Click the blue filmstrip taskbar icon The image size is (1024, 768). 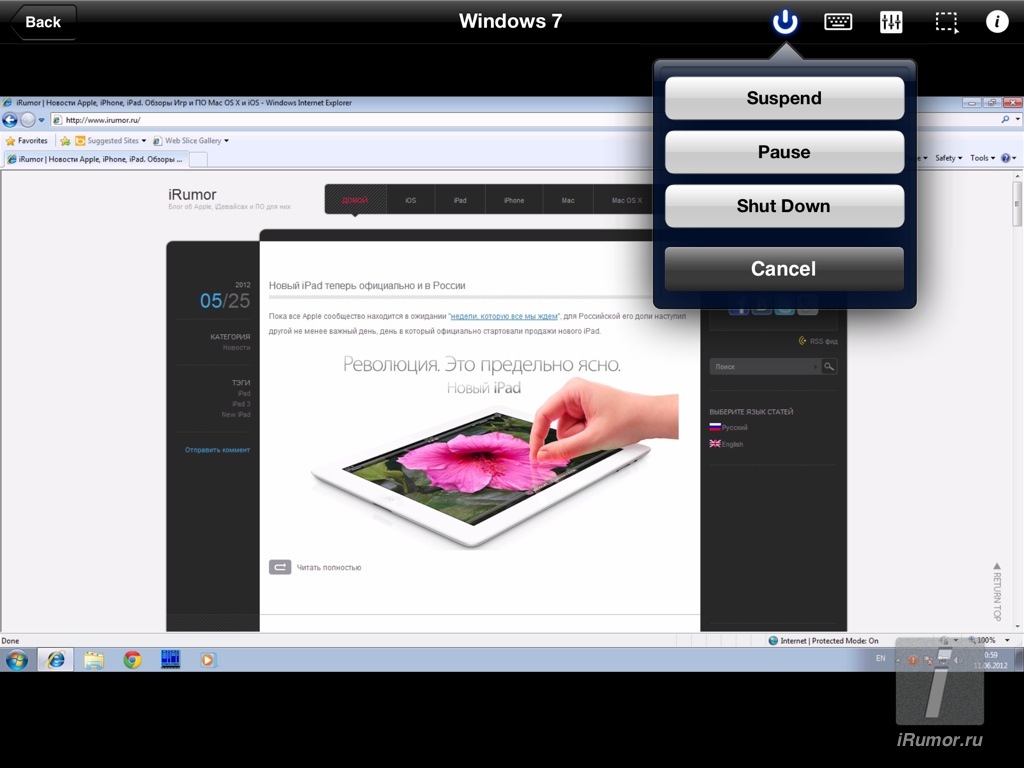coord(170,660)
